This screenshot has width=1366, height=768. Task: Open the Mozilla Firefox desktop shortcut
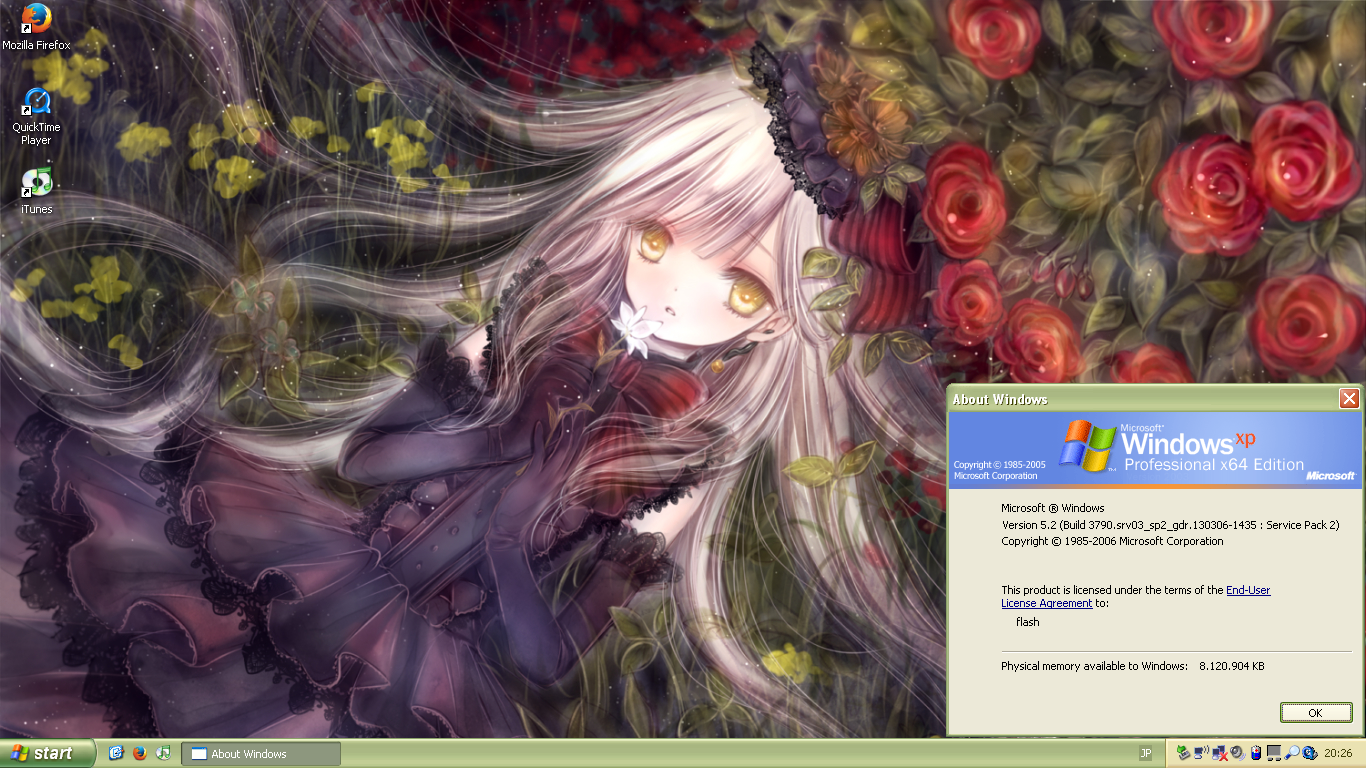[36, 27]
